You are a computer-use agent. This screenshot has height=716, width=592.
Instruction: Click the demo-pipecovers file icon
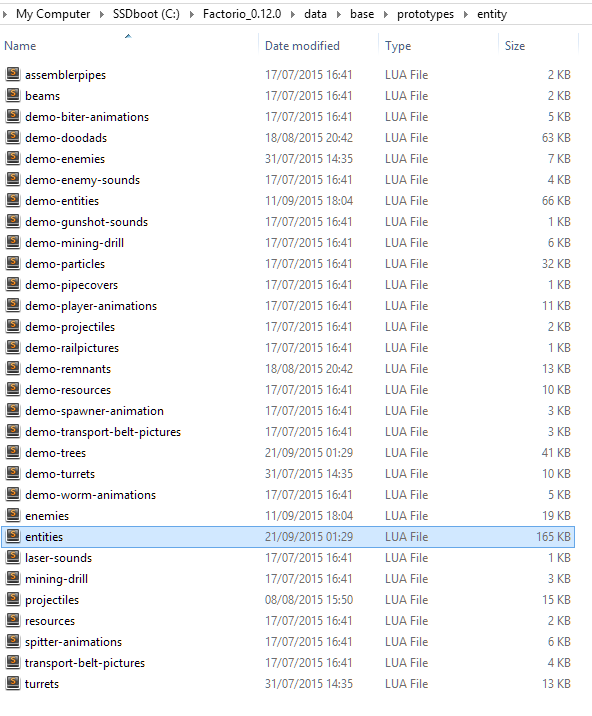point(13,284)
